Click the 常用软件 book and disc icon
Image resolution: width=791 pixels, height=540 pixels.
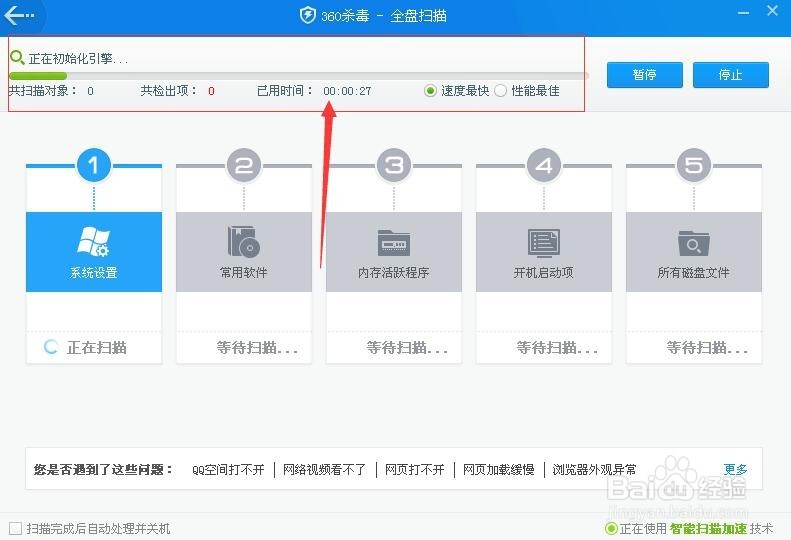pyautogui.click(x=244, y=242)
